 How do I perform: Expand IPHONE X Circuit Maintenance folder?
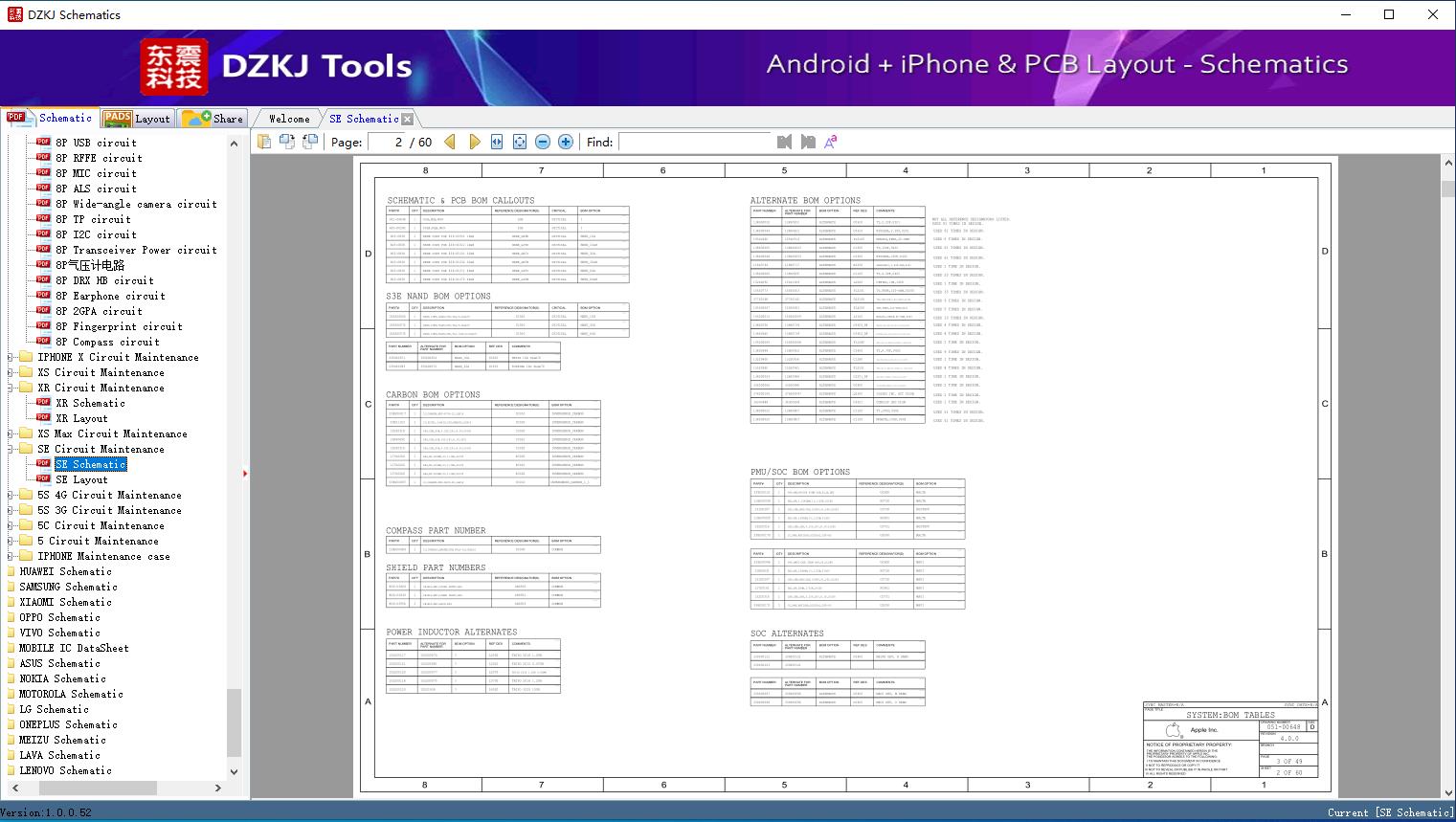[11, 358]
